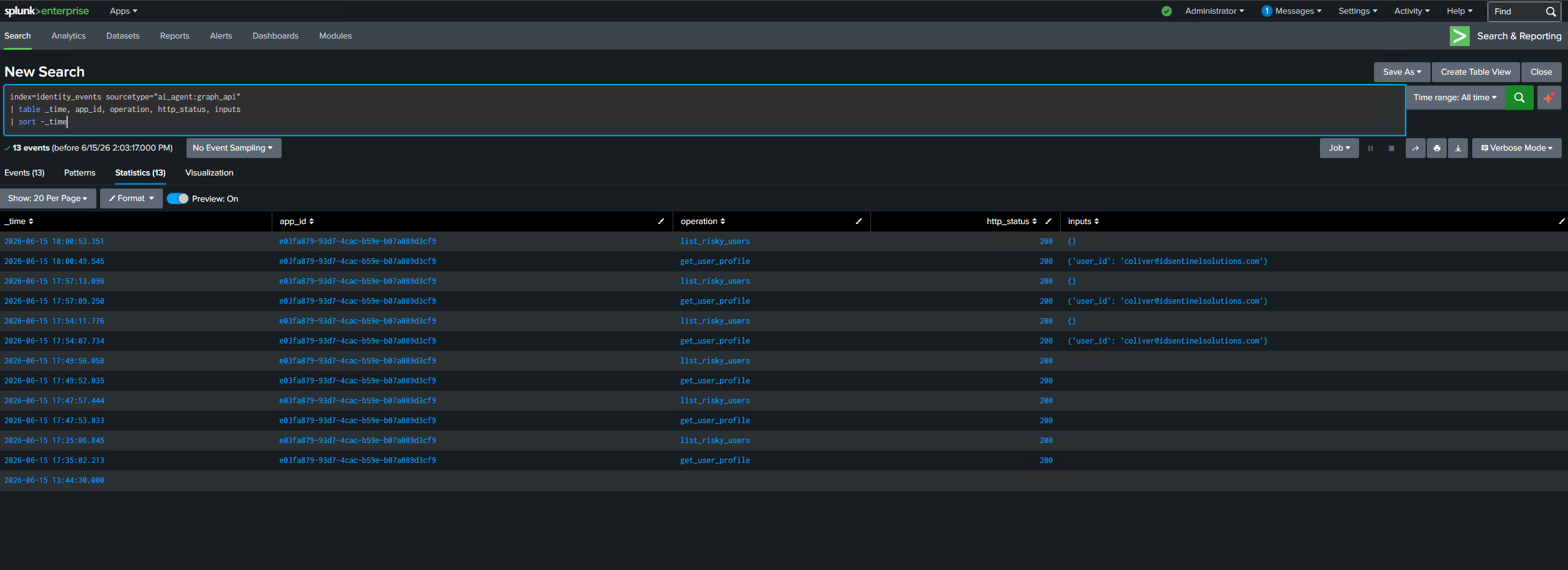Go to the Analytics nav item
This screenshot has width=1568, height=570.
coord(68,36)
